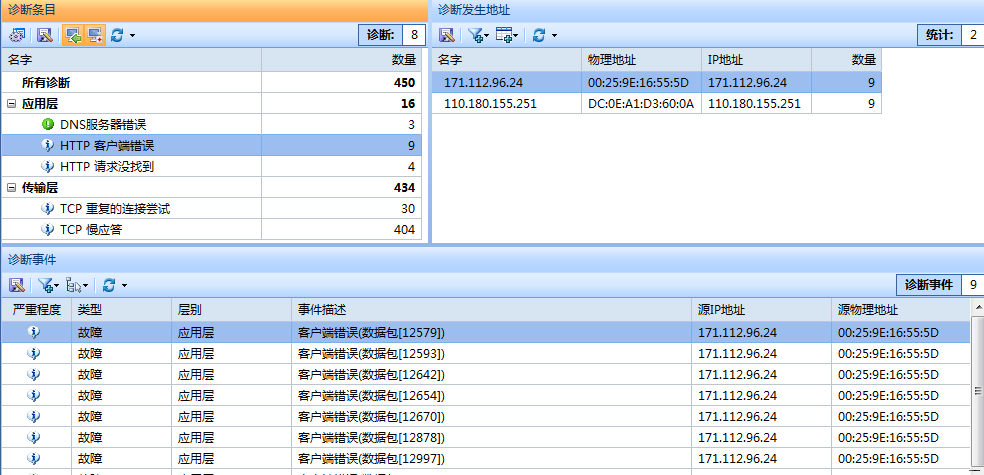The height and width of the screenshot is (475, 984).
Task: Click save icon in 诊断事件 toolbar
Action: (x=17, y=285)
